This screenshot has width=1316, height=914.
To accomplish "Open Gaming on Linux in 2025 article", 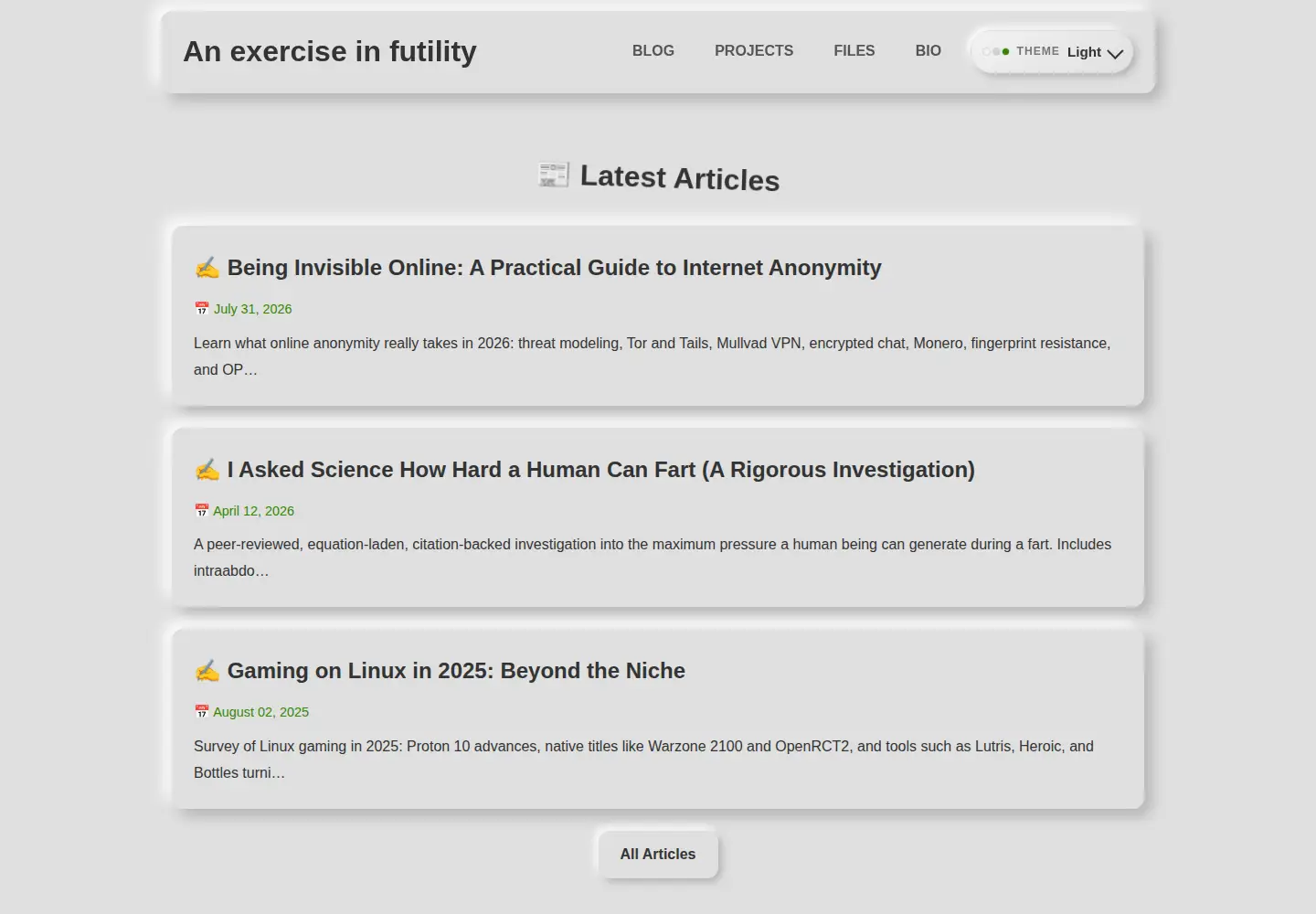I will [x=456, y=671].
